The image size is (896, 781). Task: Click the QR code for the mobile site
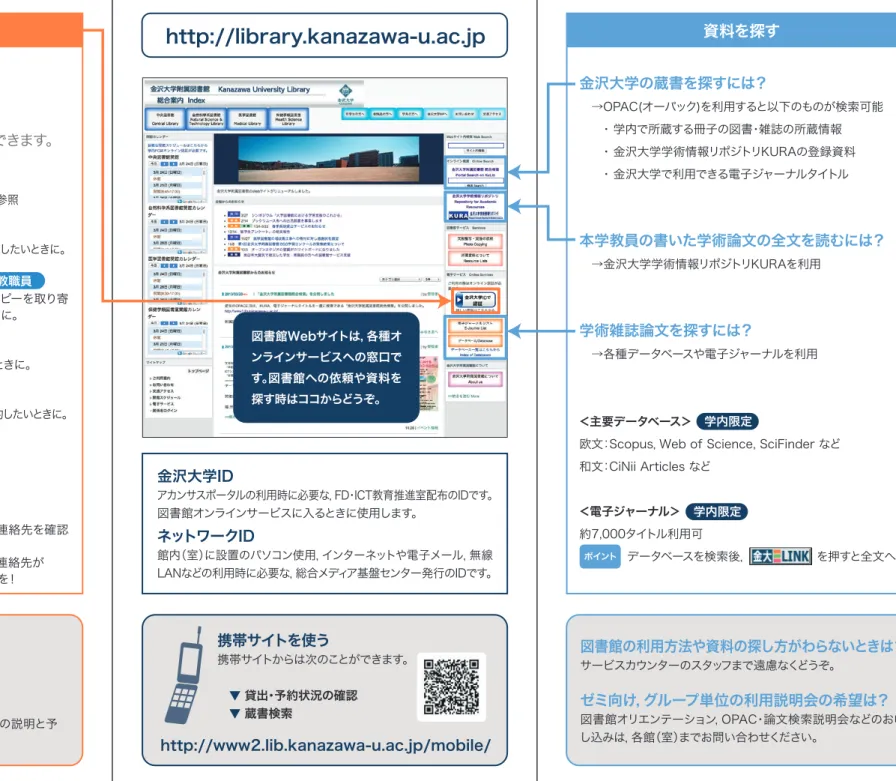point(451,687)
